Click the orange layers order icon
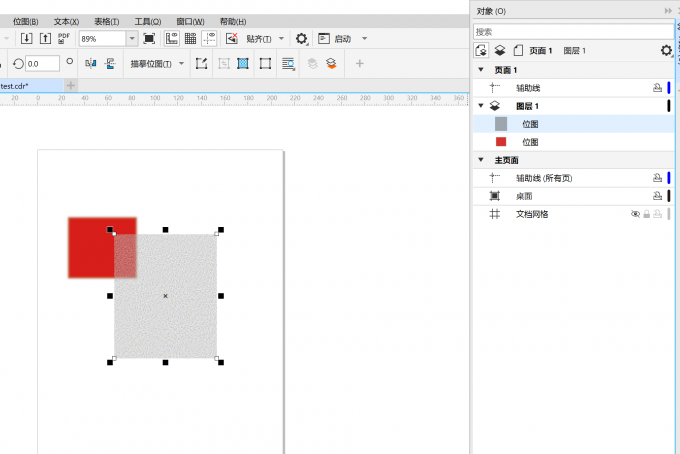680x454 pixels. point(331,64)
